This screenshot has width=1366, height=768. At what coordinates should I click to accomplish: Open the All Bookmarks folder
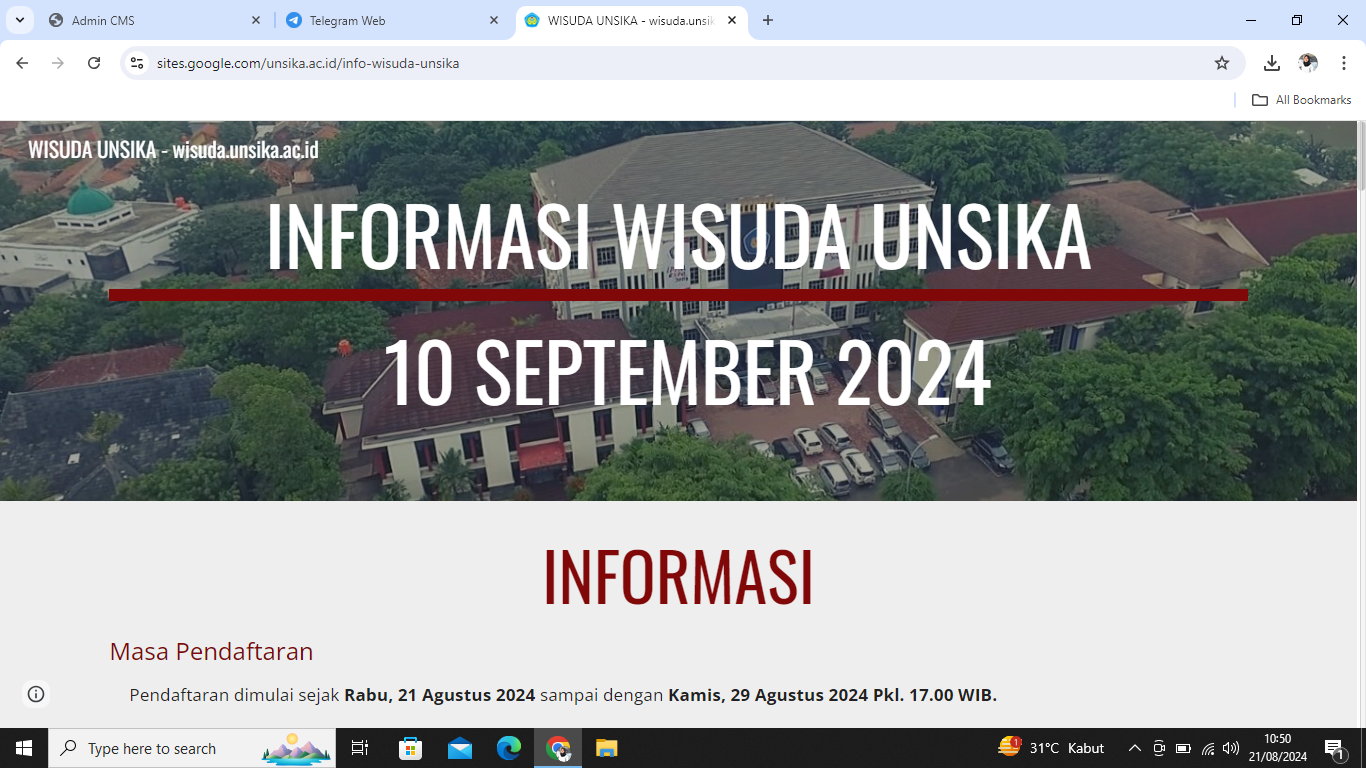click(x=1302, y=100)
